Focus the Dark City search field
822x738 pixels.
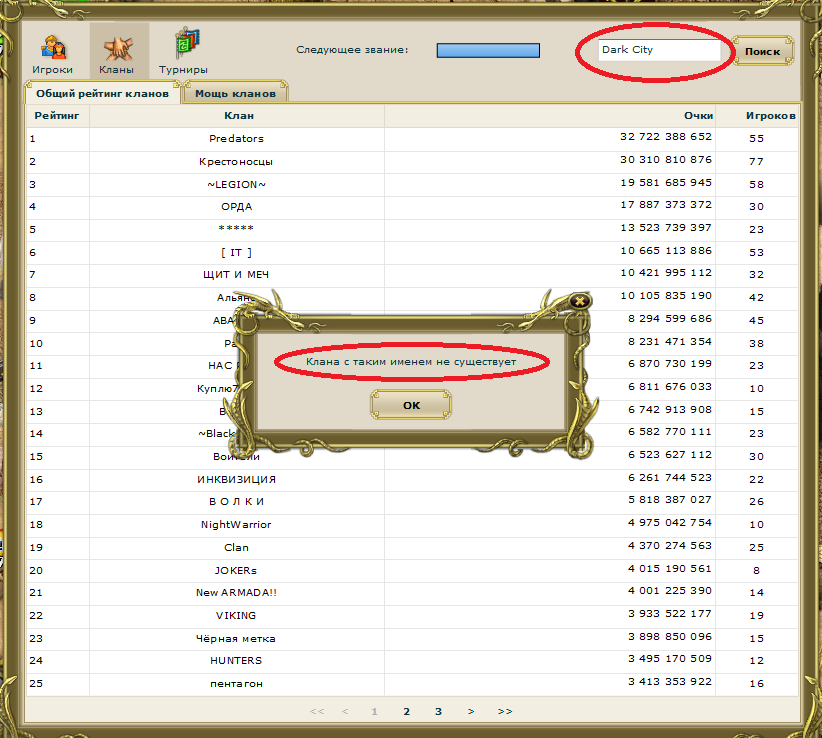point(659,50)
